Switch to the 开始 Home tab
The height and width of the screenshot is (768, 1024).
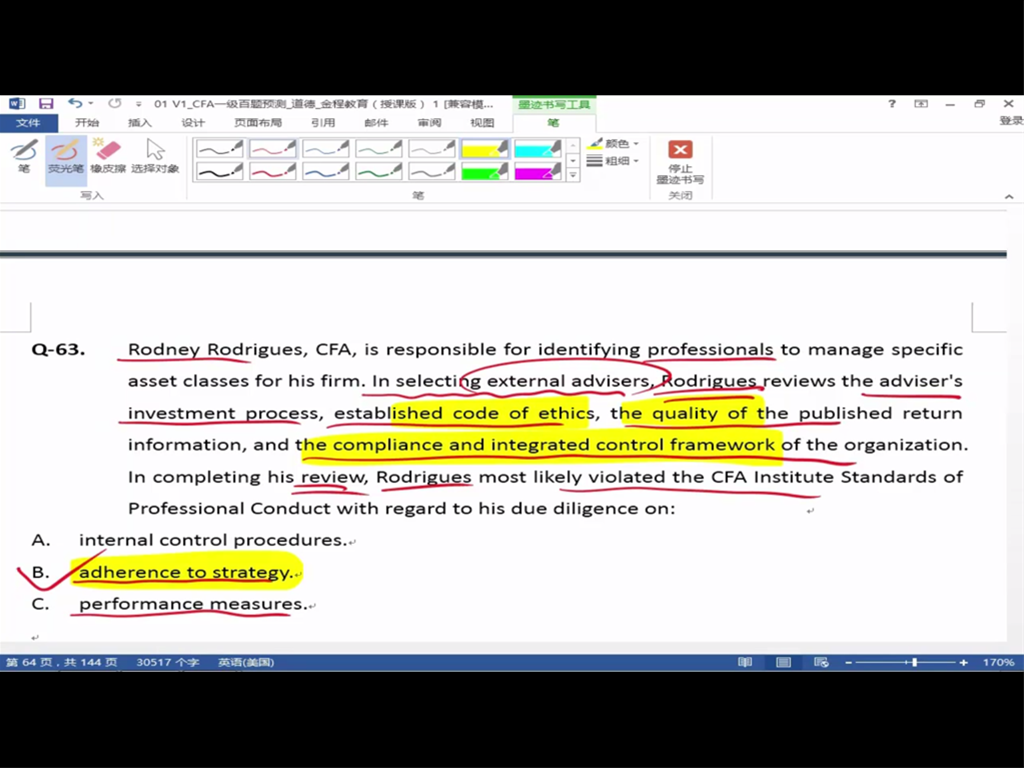click(x=86, y=123)
